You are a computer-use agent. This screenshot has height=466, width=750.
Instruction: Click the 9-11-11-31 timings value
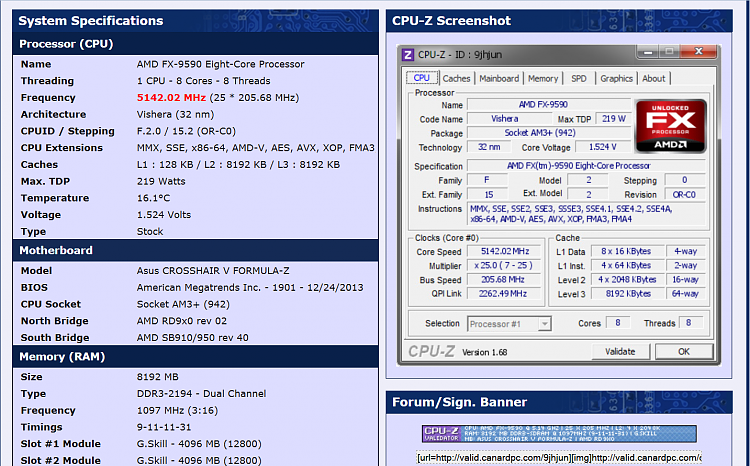pyautogui.click(x=164, y=427)
